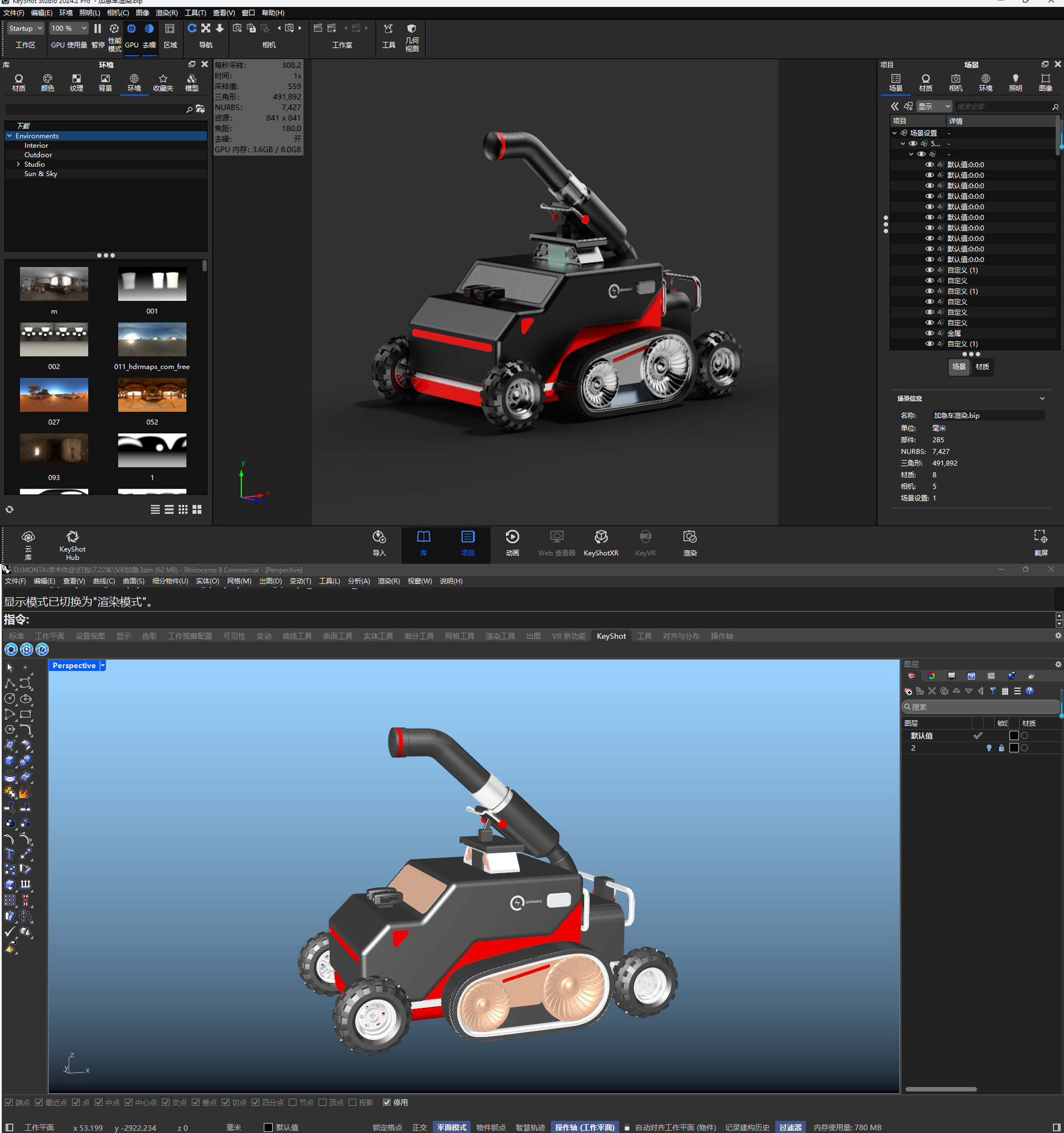Expand the Studio environments folder
Viewport: 1064px width, 1133px height.
tap(18, 164)
